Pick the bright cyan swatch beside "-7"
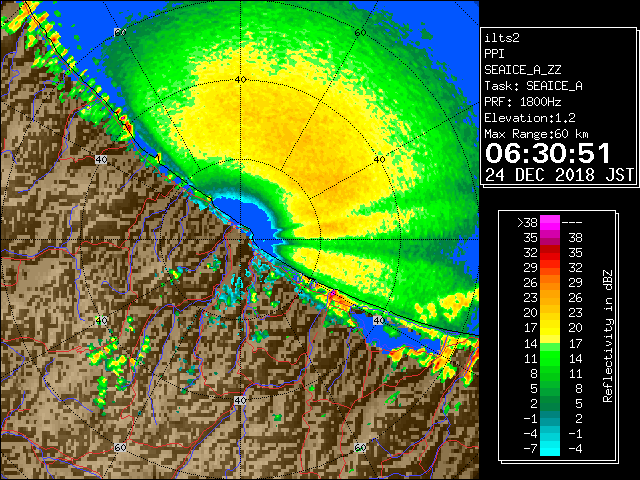Screen dimensions: 640x480 coord(550,449)
